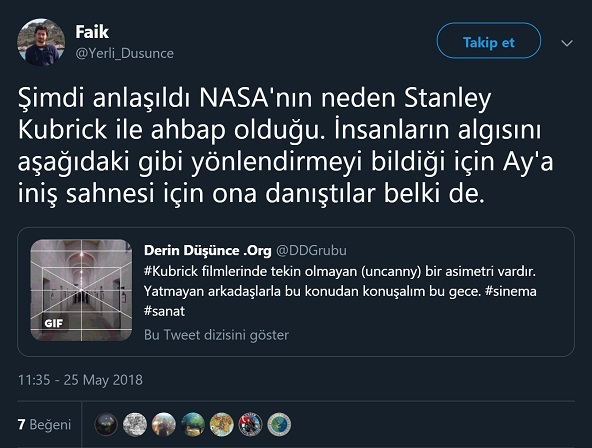Open the #sanat hashtag
Image resolution: width=592 pixels, height=448 pixels.
pos(164,311)
